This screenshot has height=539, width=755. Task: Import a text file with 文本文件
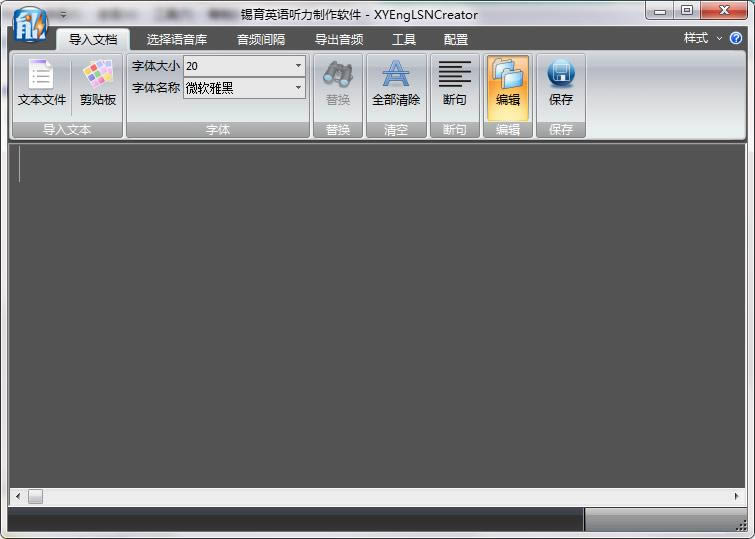[42, 85]
